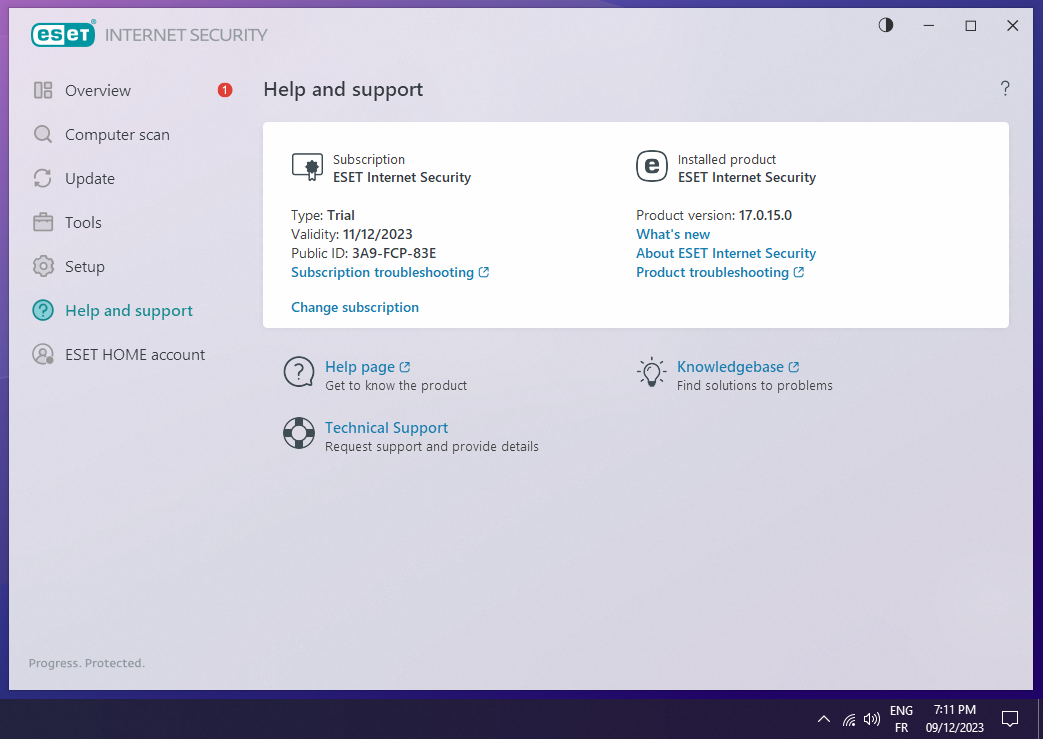Click the ESET HOME account person icon
1043x739 pixels.
[x=43, y=354]
